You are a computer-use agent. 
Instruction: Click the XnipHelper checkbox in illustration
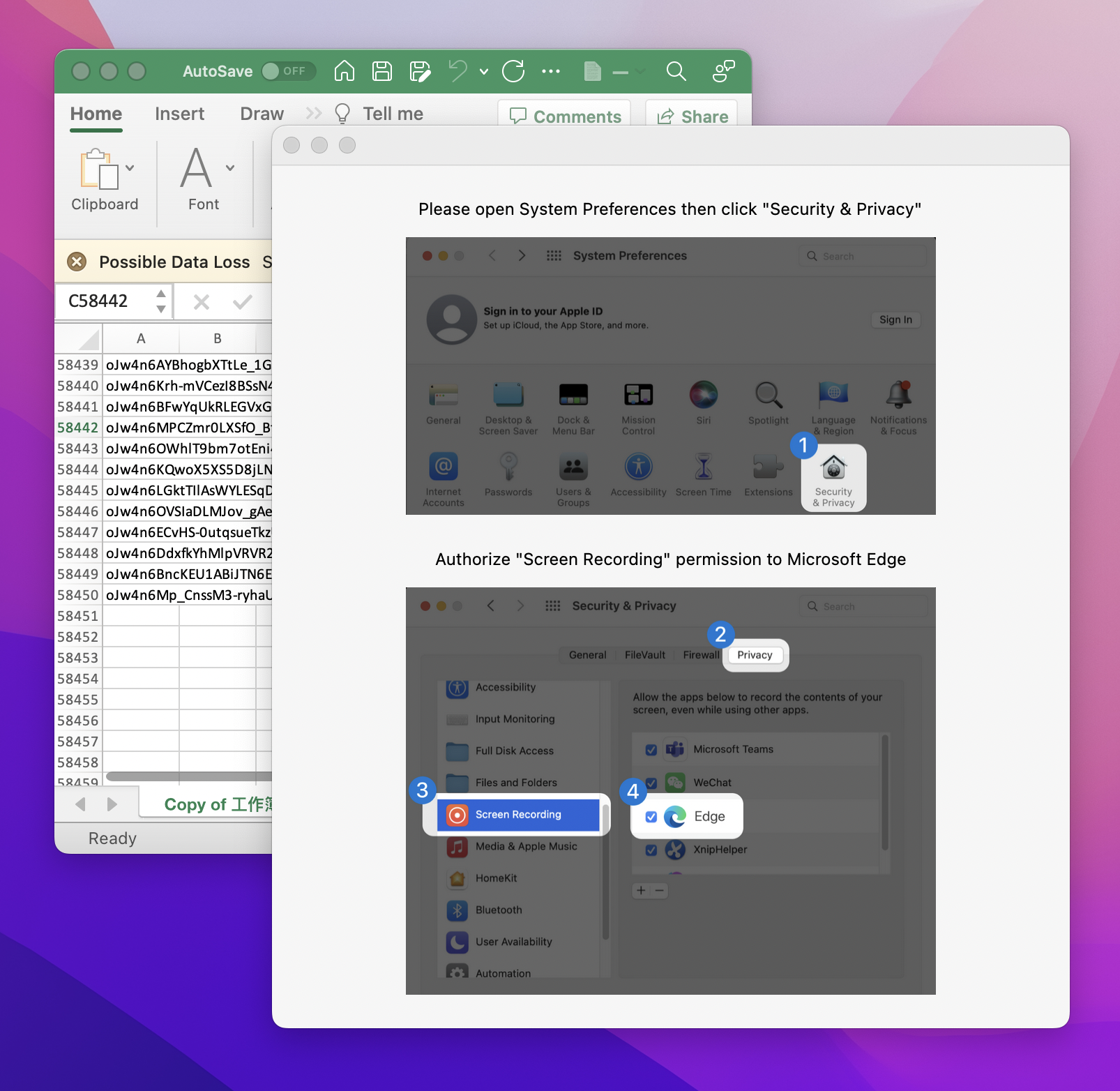651,850
